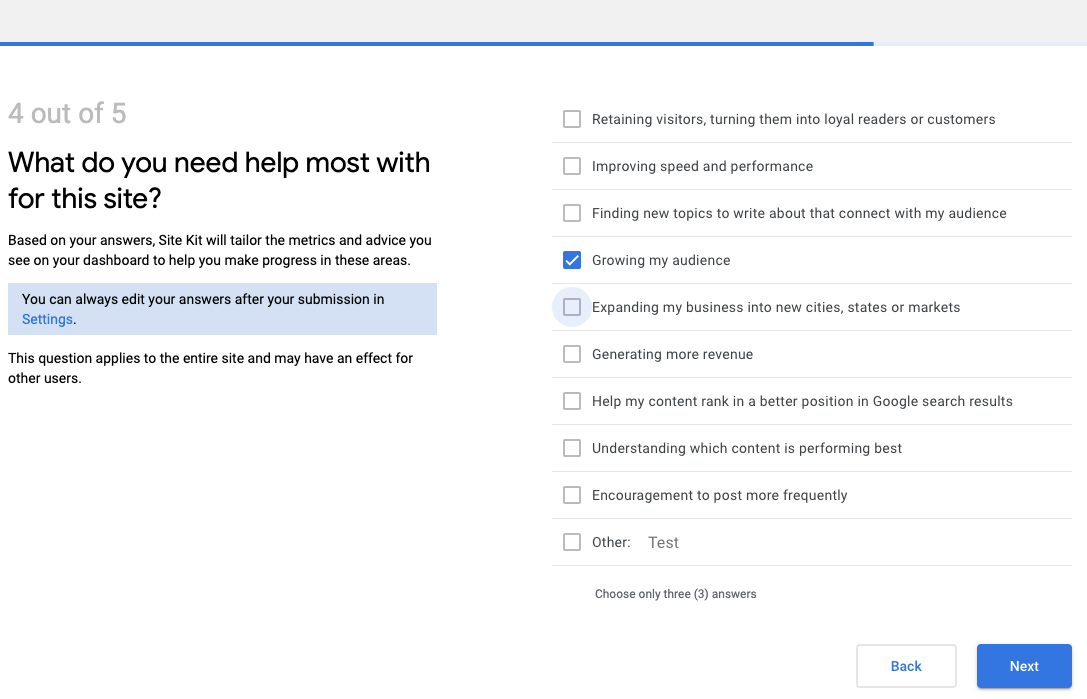This screenshot has width=1087, height=699.
Task: Click the blue survey progress bar
Action: [437, 44]
